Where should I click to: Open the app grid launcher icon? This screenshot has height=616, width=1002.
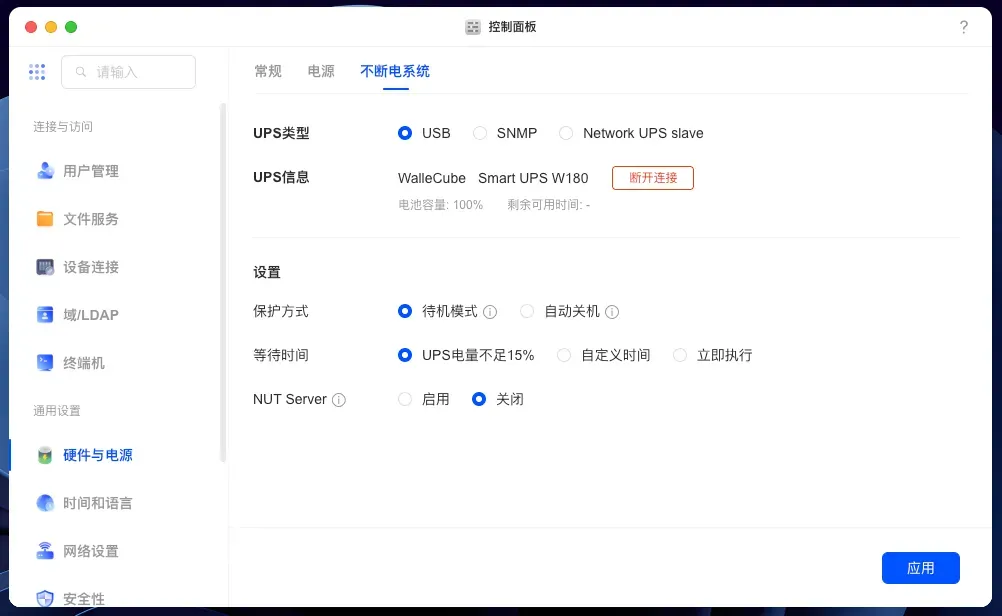pyautogui.click(x=37, y=72)
